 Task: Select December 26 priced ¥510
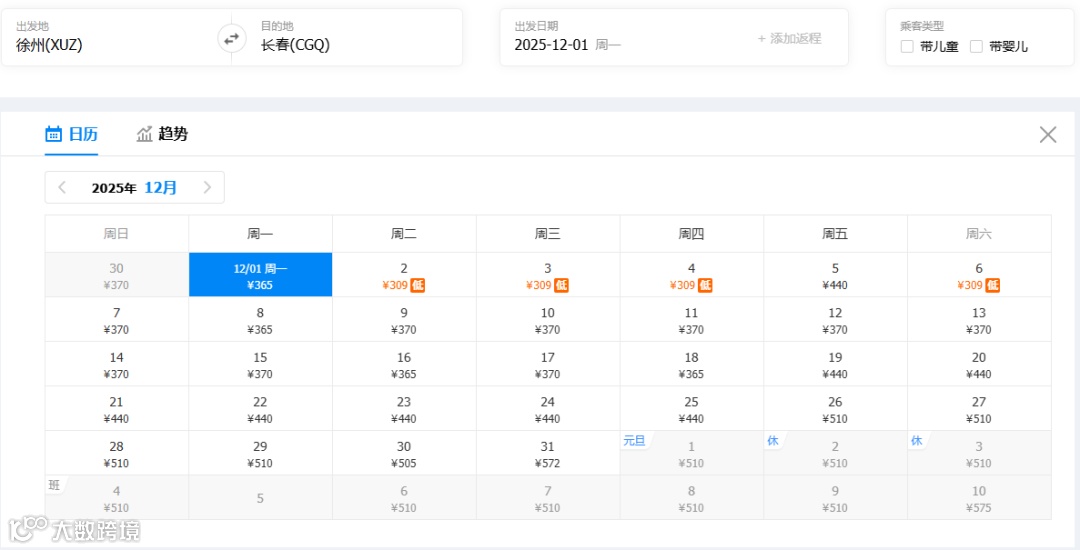[835, 409]
